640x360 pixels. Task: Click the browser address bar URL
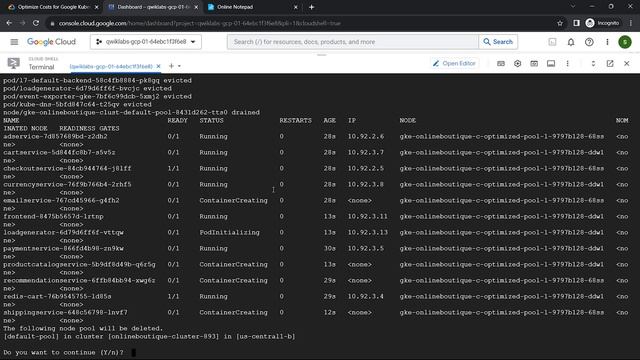[x=200, y=23]
